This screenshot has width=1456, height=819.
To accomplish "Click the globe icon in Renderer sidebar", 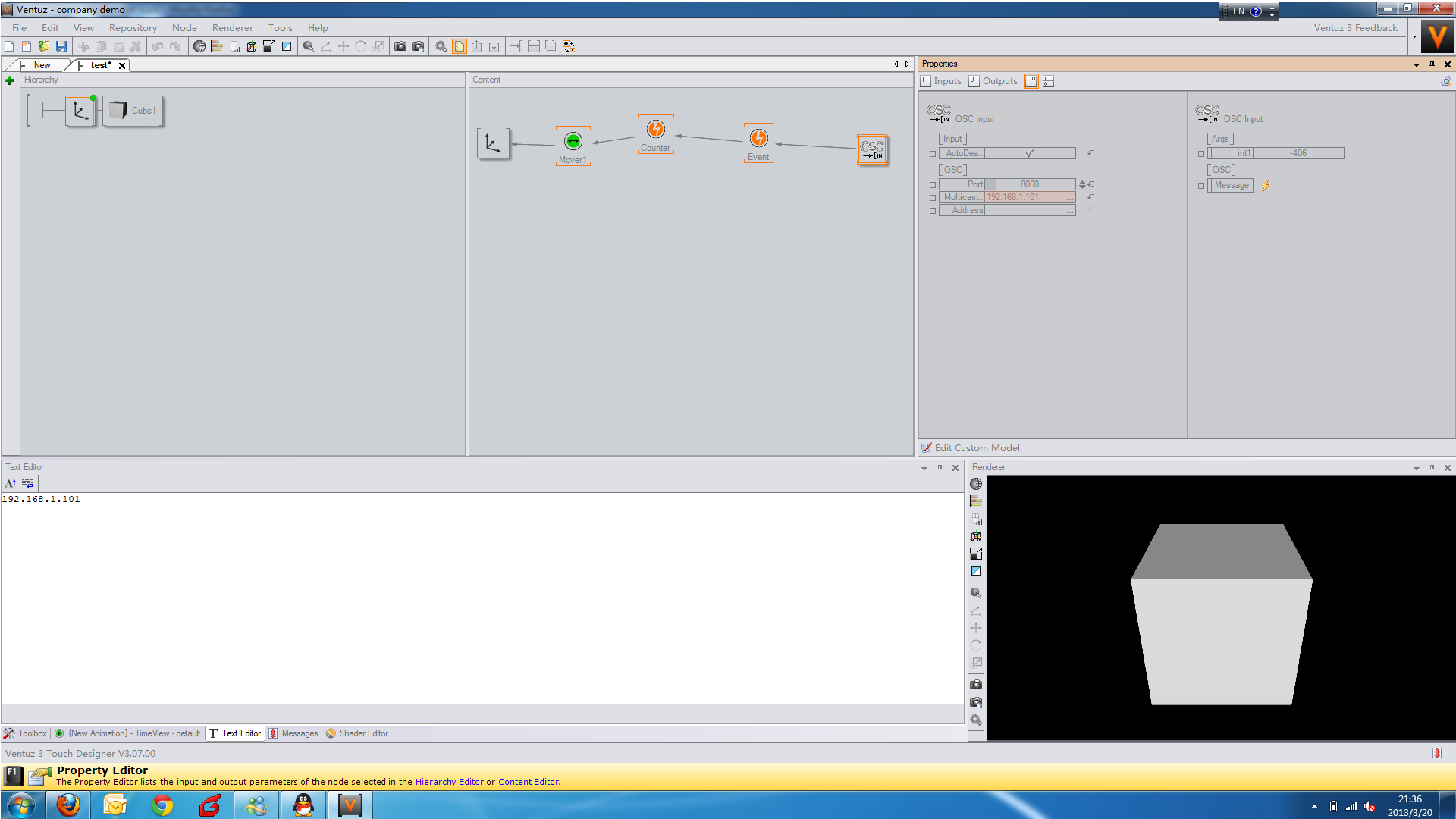I will point(976,484).
